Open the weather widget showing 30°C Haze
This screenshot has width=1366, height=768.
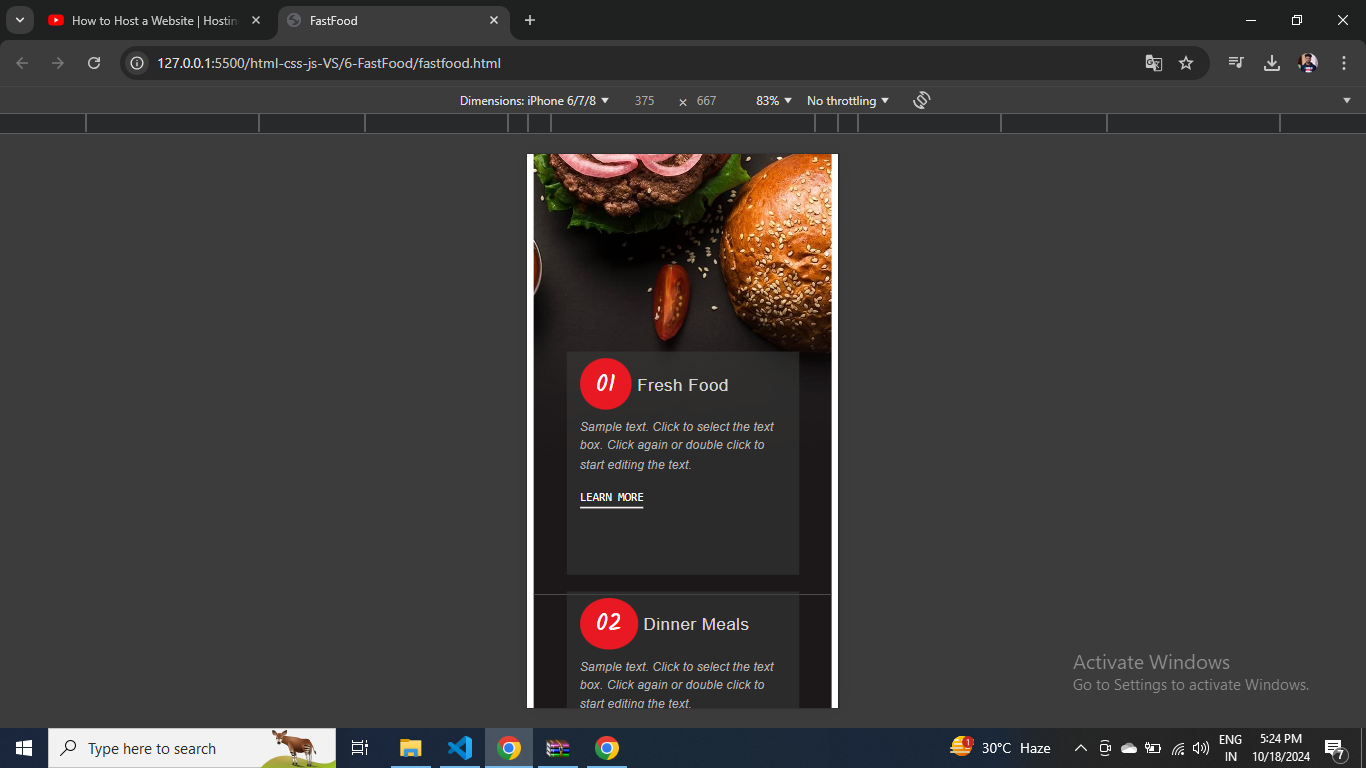click(1001, 748)
